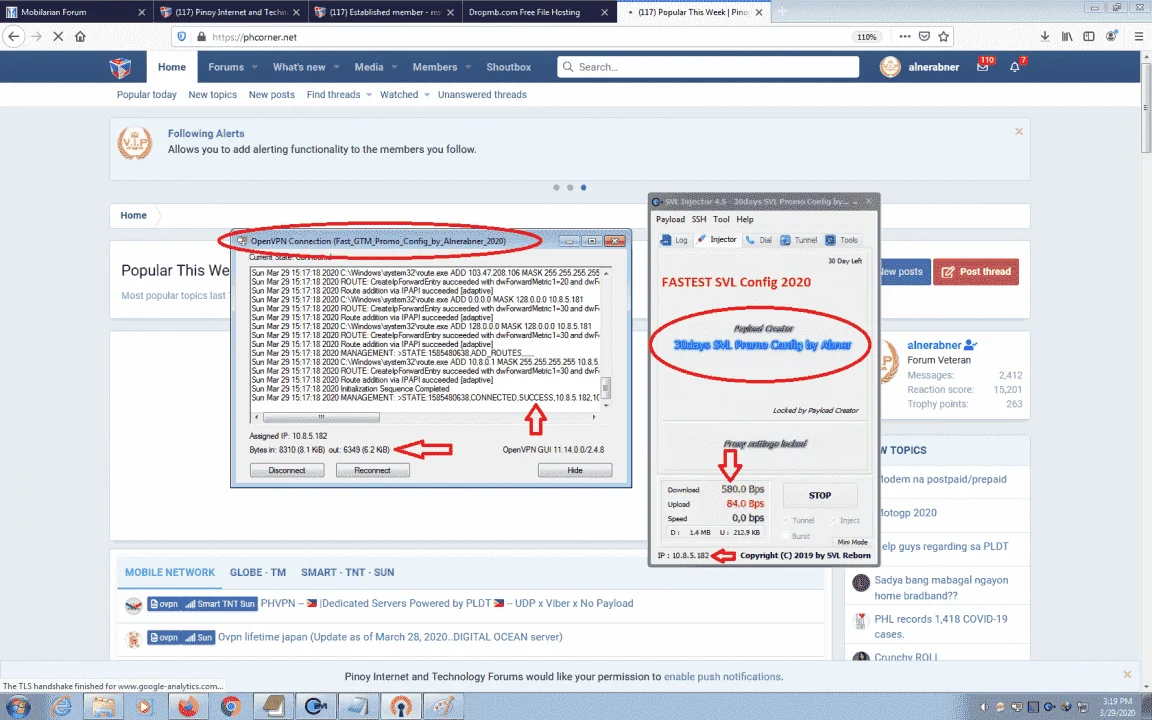
Task: Expand the What's new dropdown arrow
Action: tap(336, 67)
